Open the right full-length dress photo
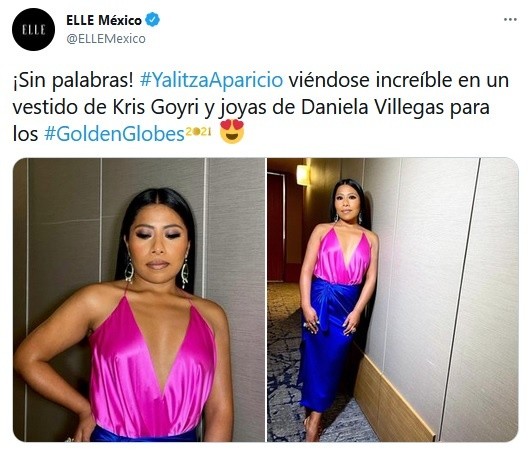This screenshot has width=532, height=453. pos(393,300)
